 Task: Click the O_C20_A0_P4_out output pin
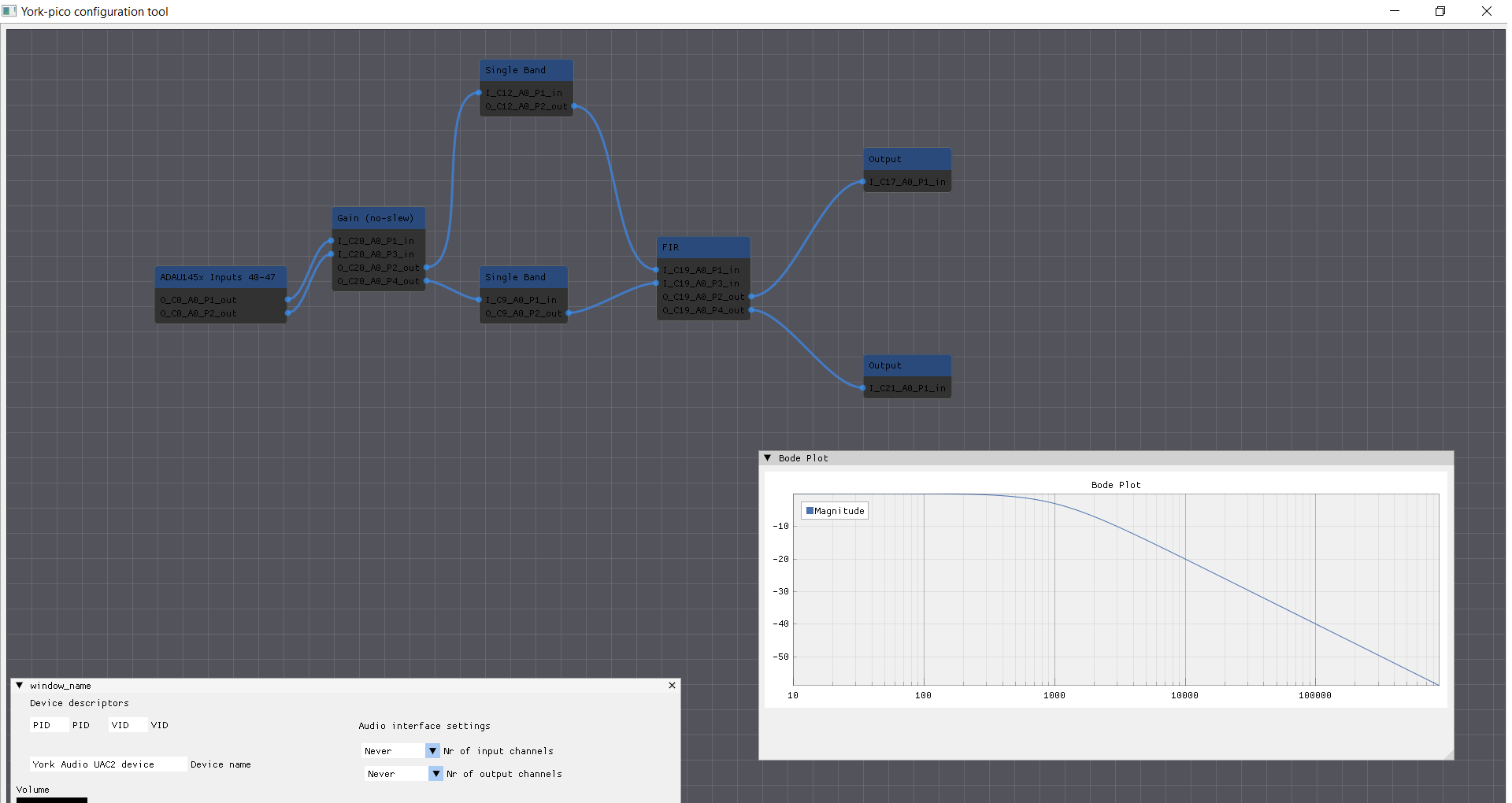[x=426, y=281]
